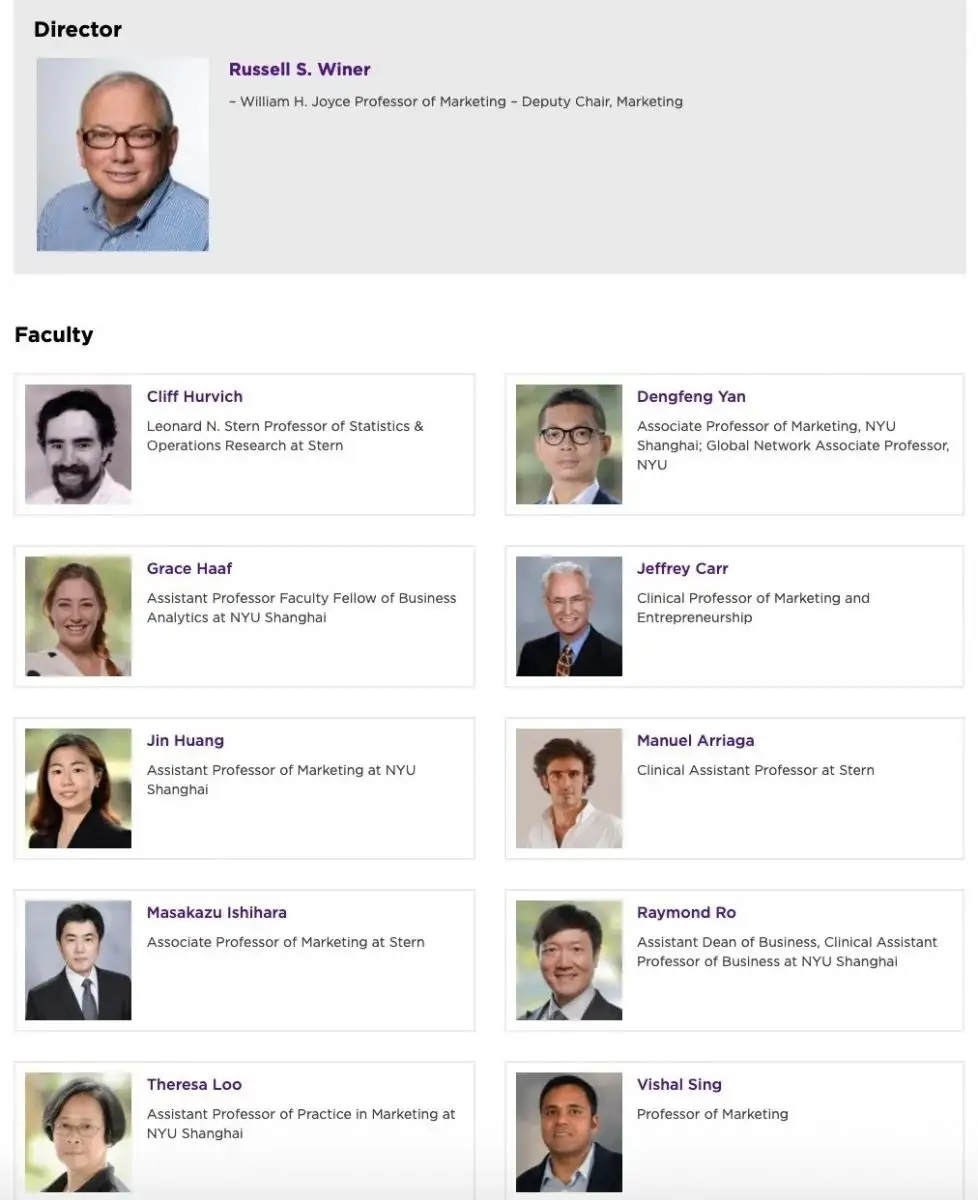Open Russell S. Winer's profile link
978x1200 pixels.
point(299,70)
